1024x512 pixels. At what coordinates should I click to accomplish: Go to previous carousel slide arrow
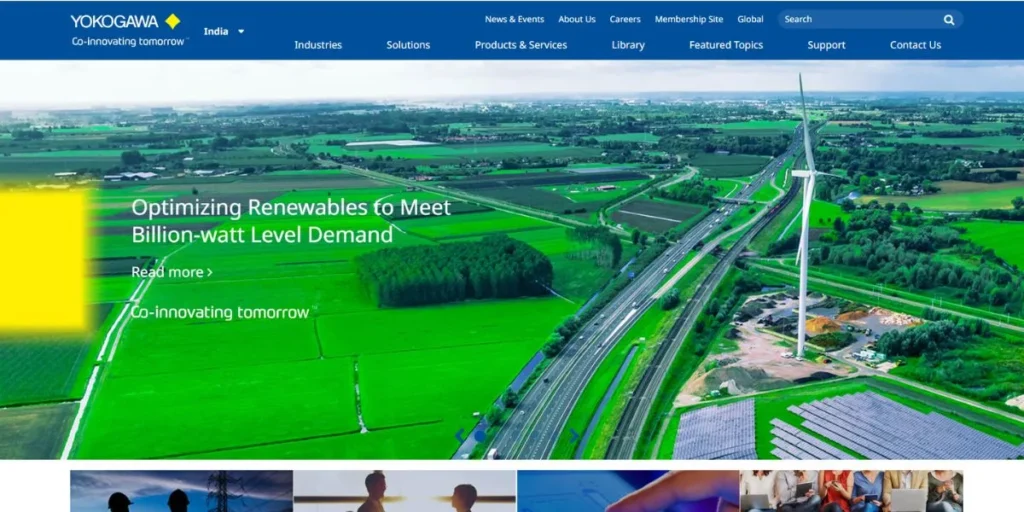click(460, 436)
